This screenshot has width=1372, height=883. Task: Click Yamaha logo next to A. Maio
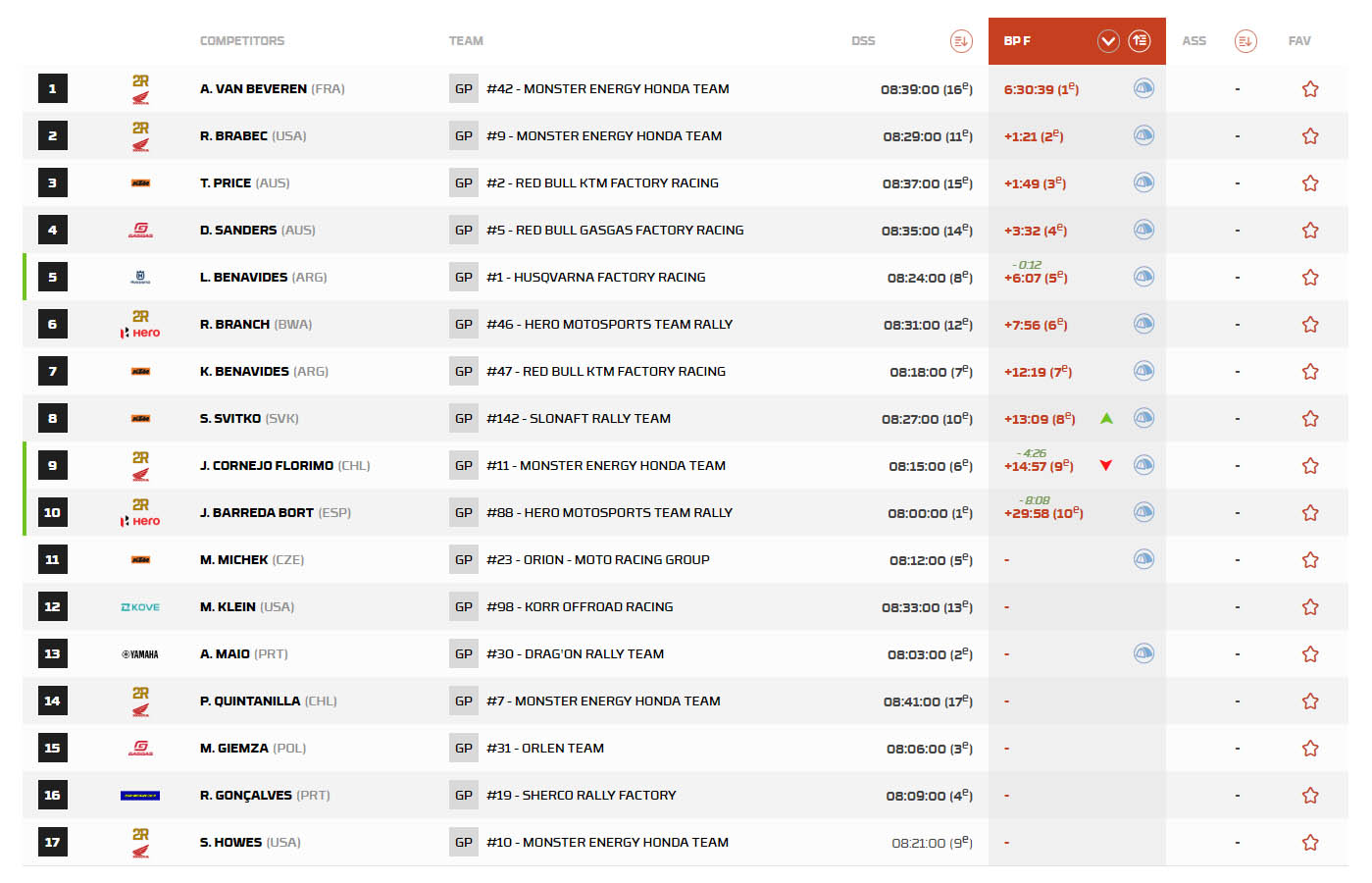coord(140,654)
